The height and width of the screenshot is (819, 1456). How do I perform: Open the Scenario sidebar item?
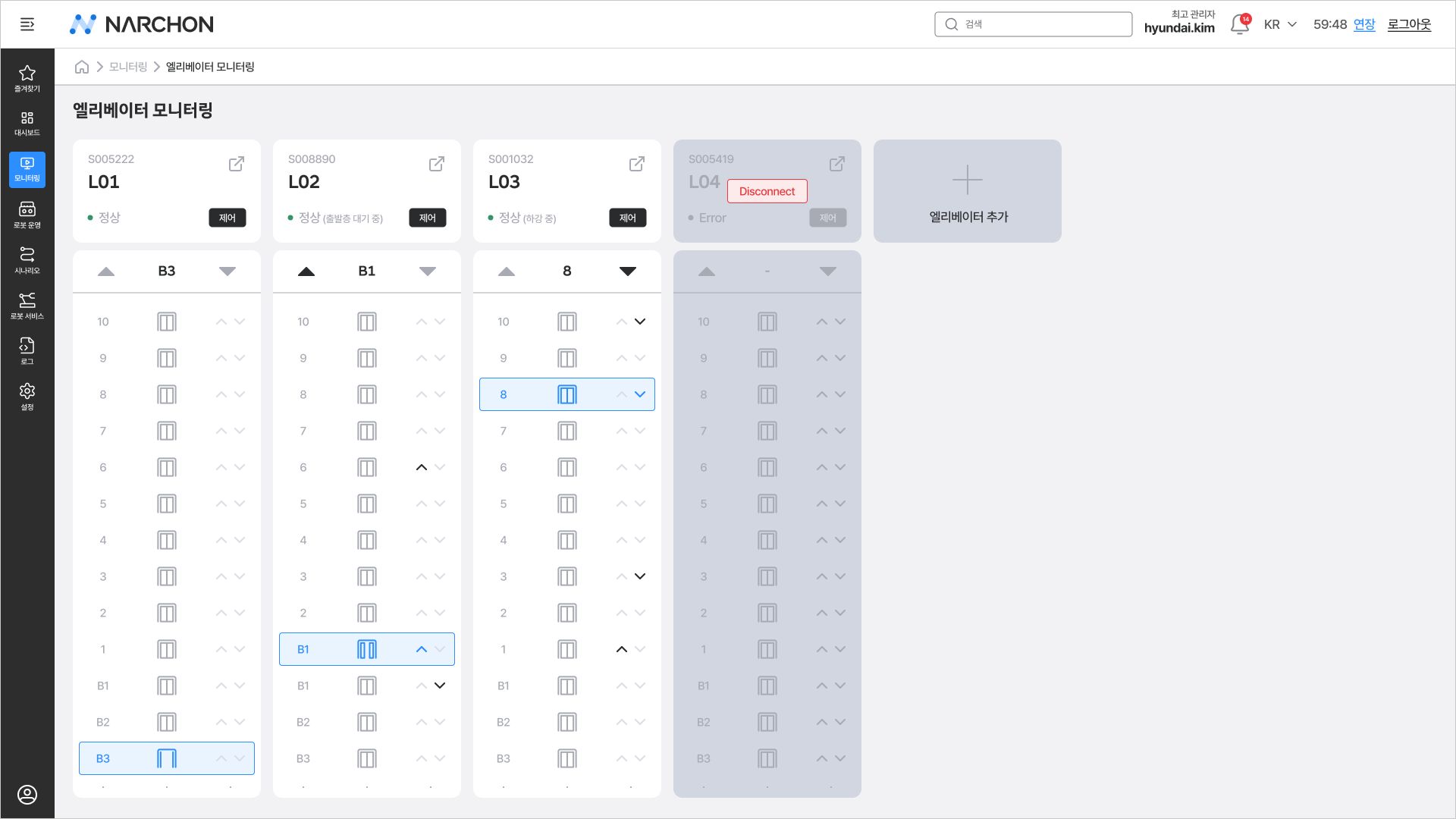(27, 260)
